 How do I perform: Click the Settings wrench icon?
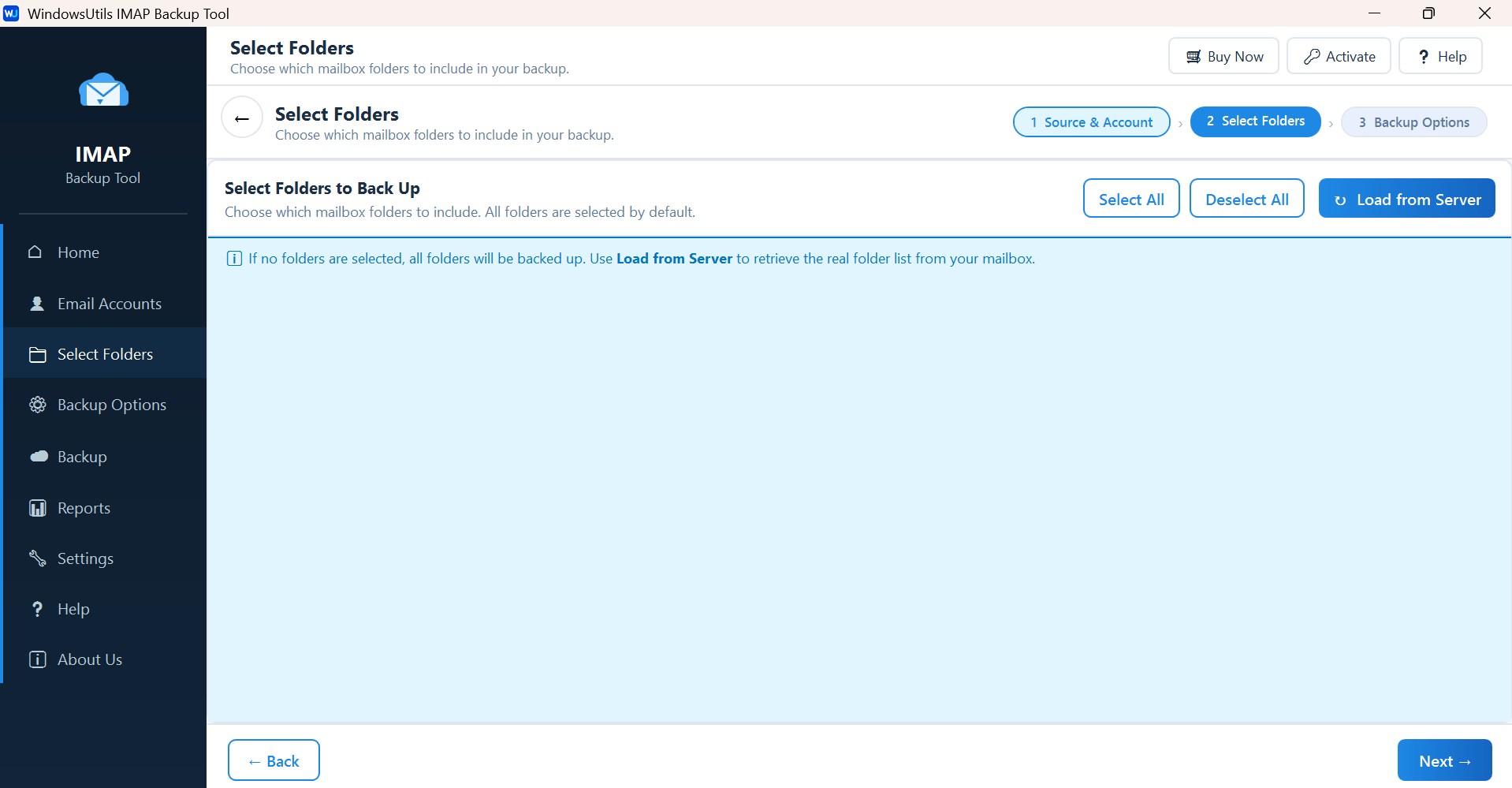point(37,558)
